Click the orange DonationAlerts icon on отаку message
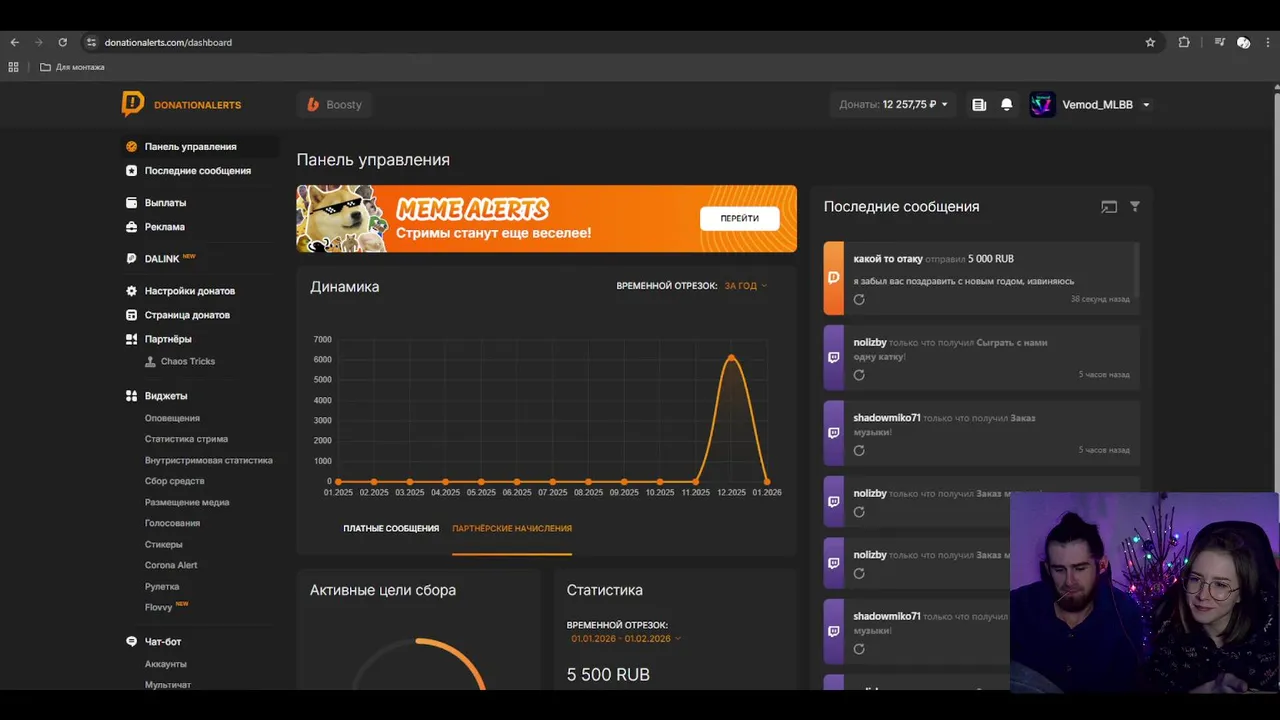This screenshot has width=1280, height=720. (x=834, y=278)
